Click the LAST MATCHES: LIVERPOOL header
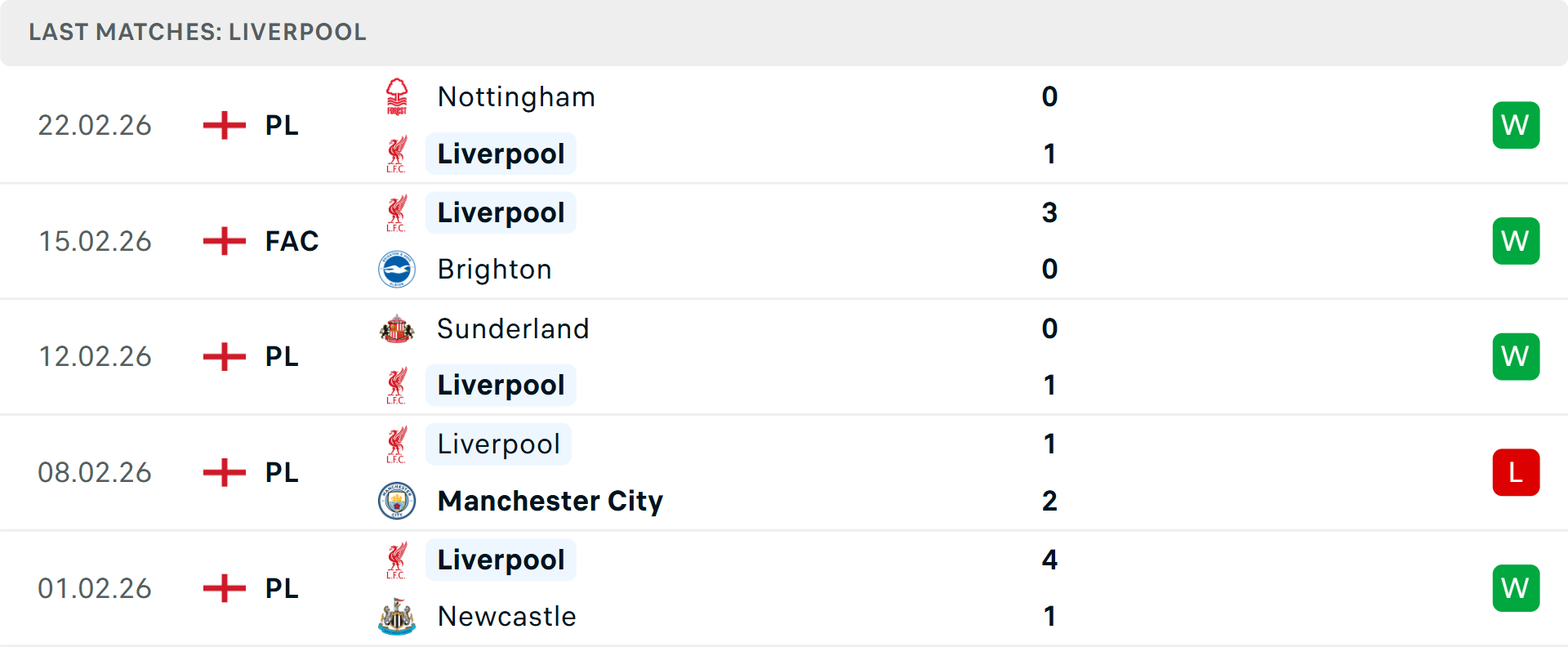The width and height of the screenshot is (1568, 647). pos(196,32)
